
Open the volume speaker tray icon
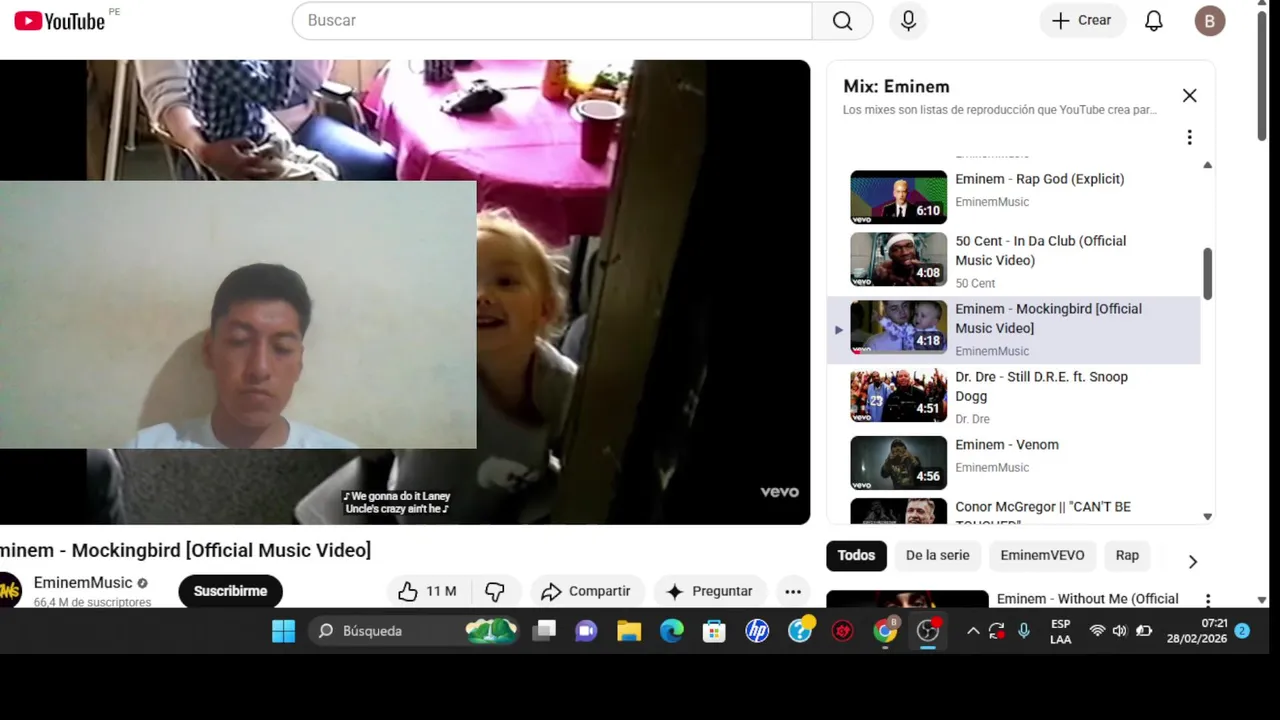pos(1119,631)
